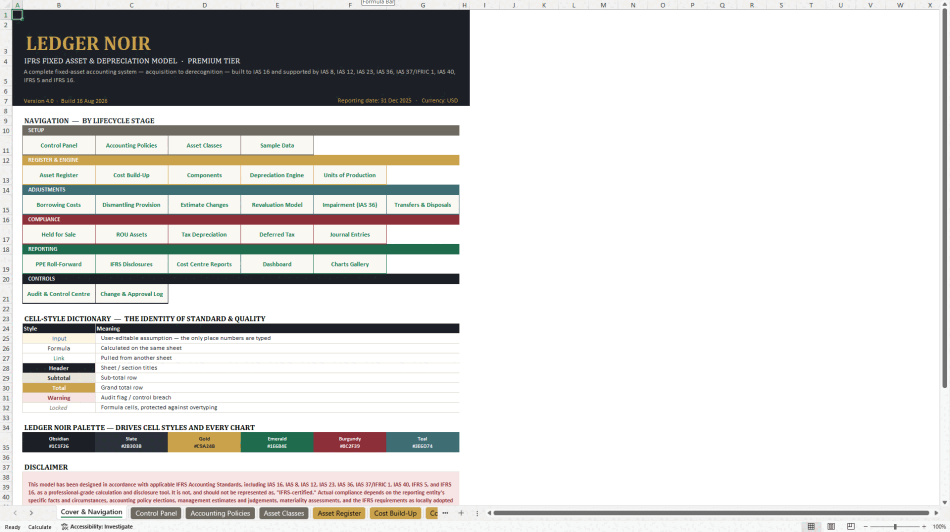The image size is (950, 532).
Task: Open the Units of Production link
Action: click(350, 175)
